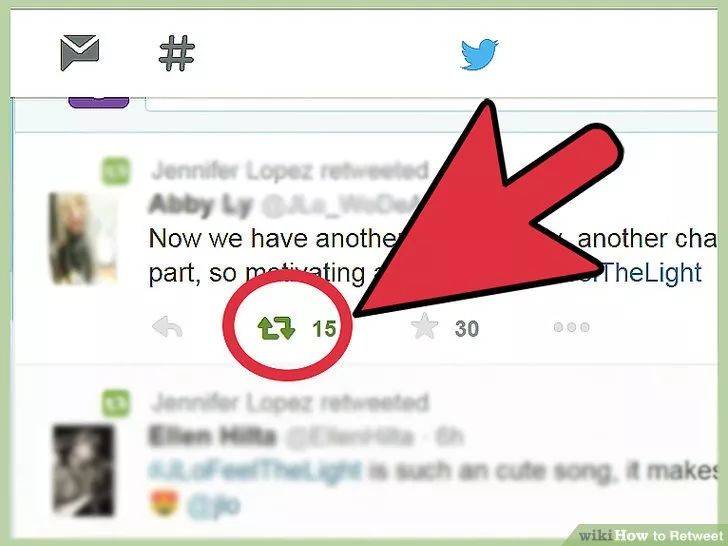Open the Ellen Hilta profile photo

click(84, 470)
